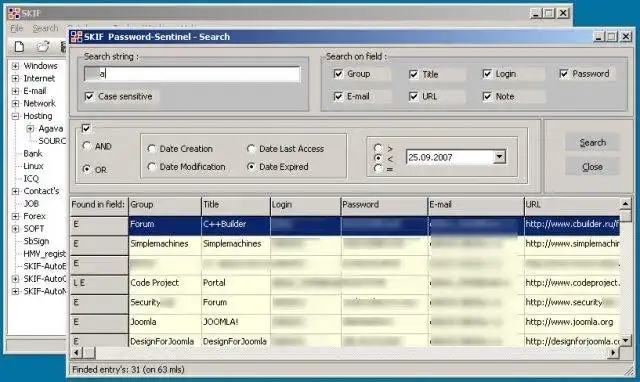The height and width of the screenshot is (382, 640).
Task: Open the Search menu in SKIF window
Action: [x=45, y=28]
